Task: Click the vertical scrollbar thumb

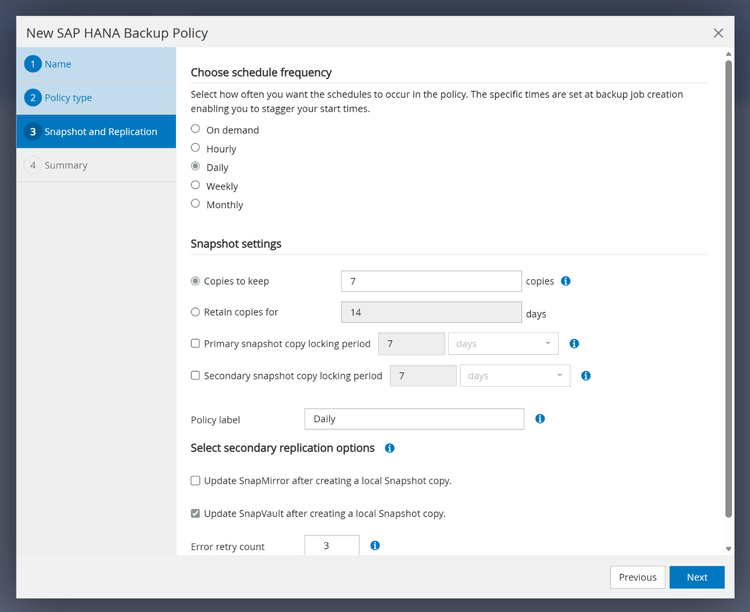Action: [x=728, y=289]
